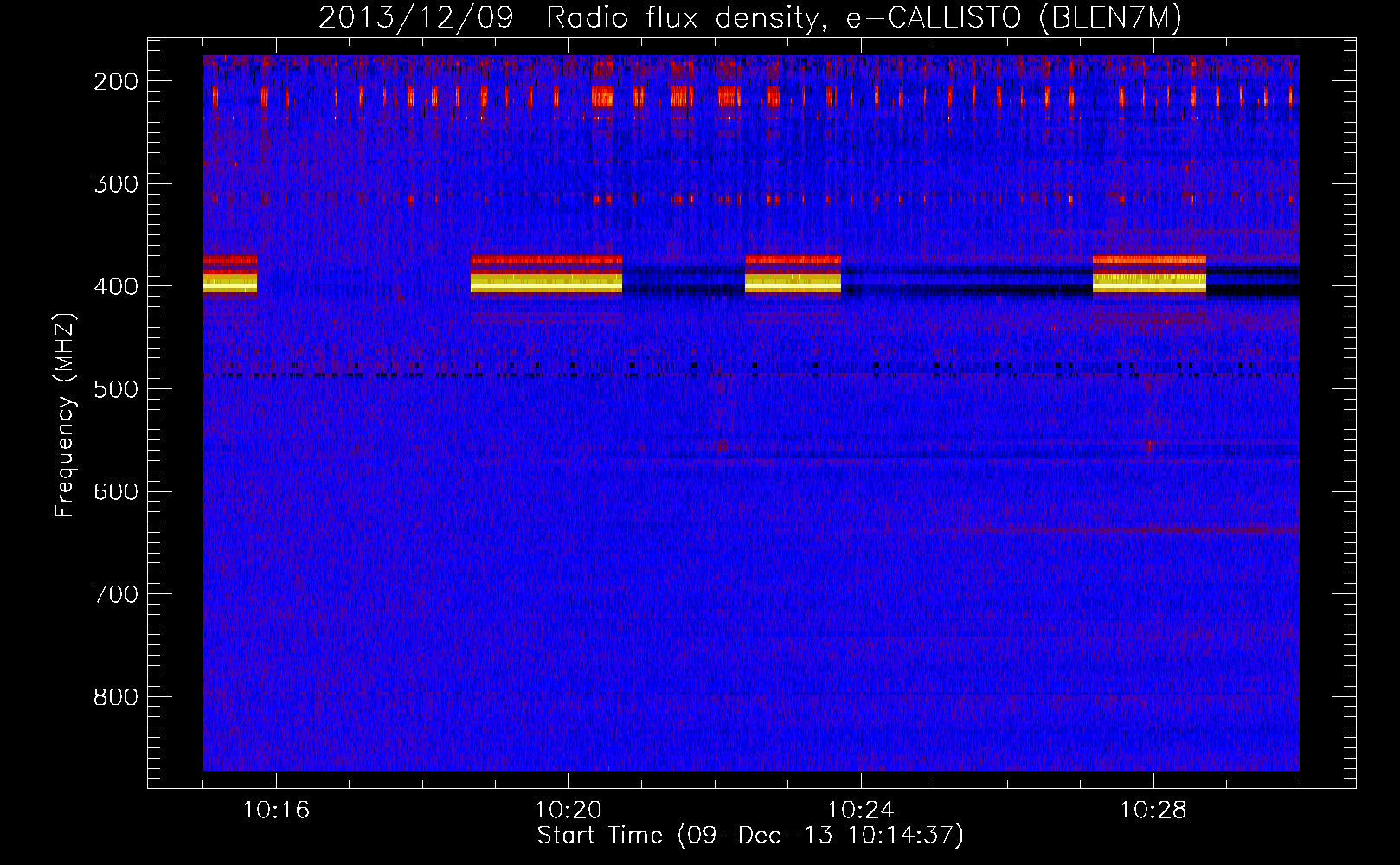Click the 'Start Time (09-Dec-13 10:14:37)' label
Image resolution: width=1400 pixels, height=865 pixels.
tap(750, 836)
